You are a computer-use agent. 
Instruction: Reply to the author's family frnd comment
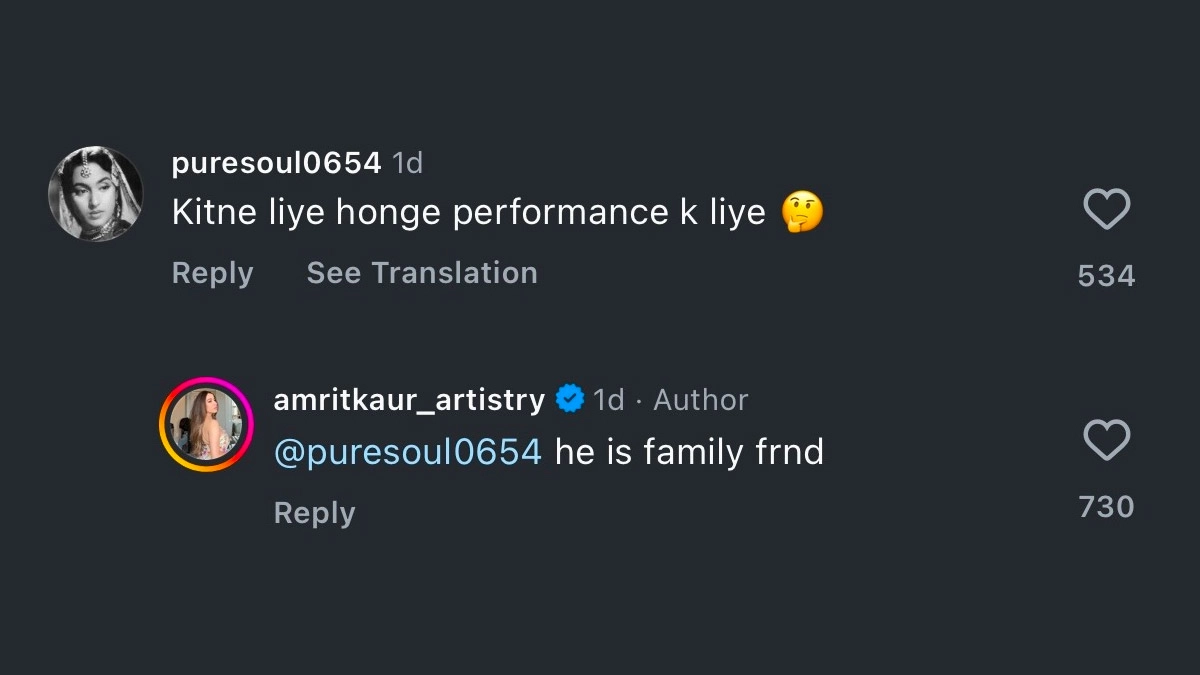coord(314,513)
